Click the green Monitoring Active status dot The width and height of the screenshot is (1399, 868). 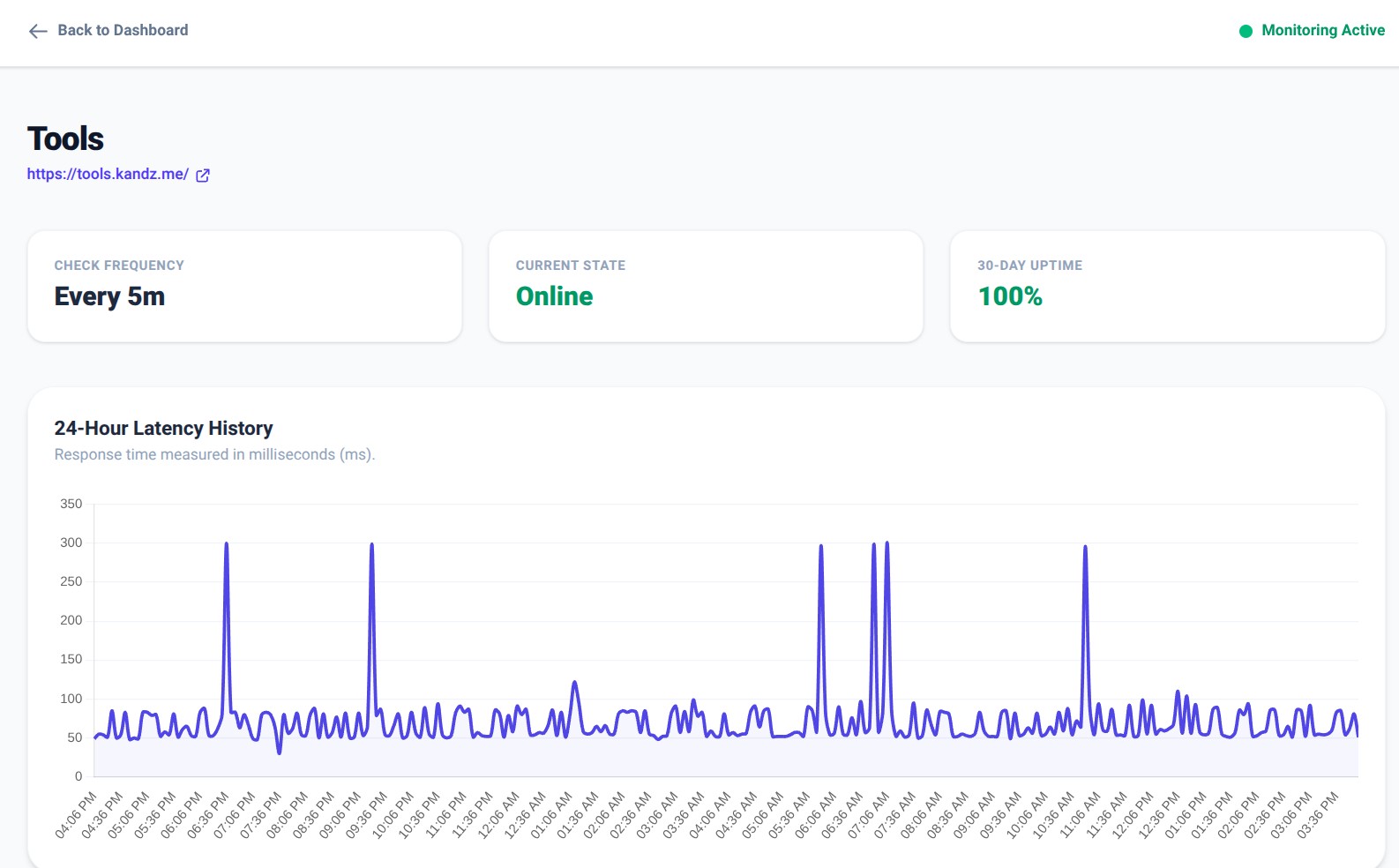tap(1246, 31)
